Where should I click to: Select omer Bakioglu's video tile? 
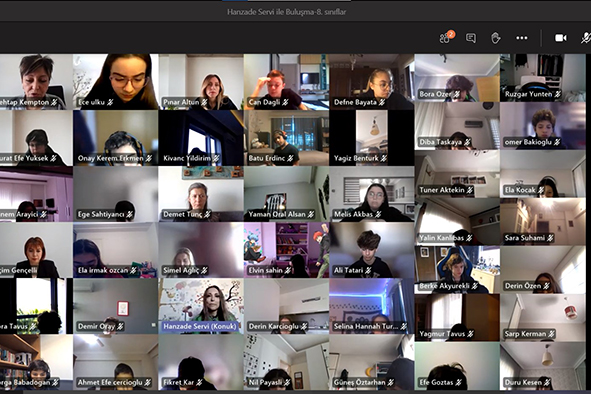point(543,126)
